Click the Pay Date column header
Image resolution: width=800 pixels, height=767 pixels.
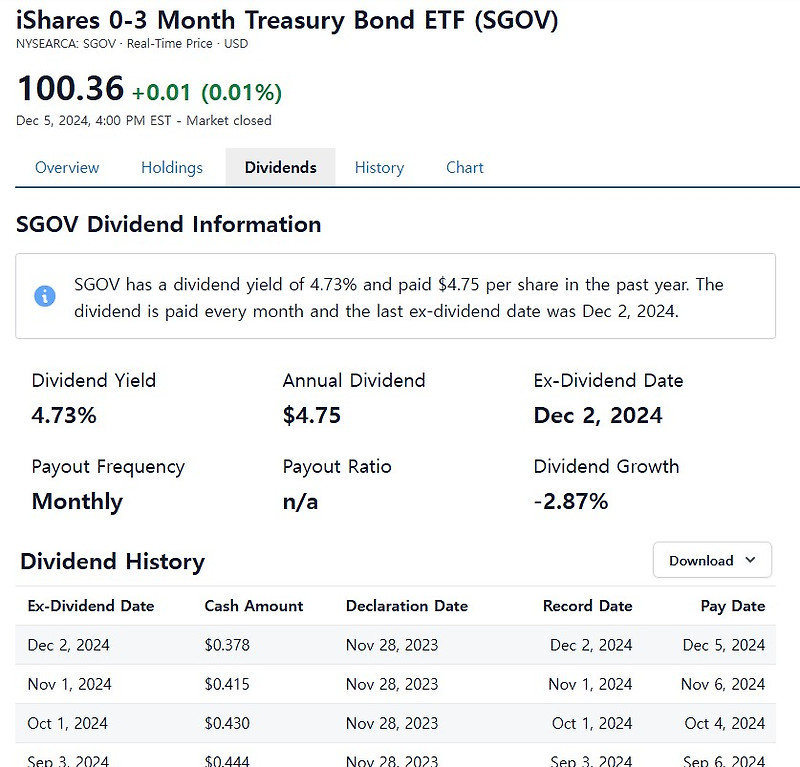pos(733,606)
